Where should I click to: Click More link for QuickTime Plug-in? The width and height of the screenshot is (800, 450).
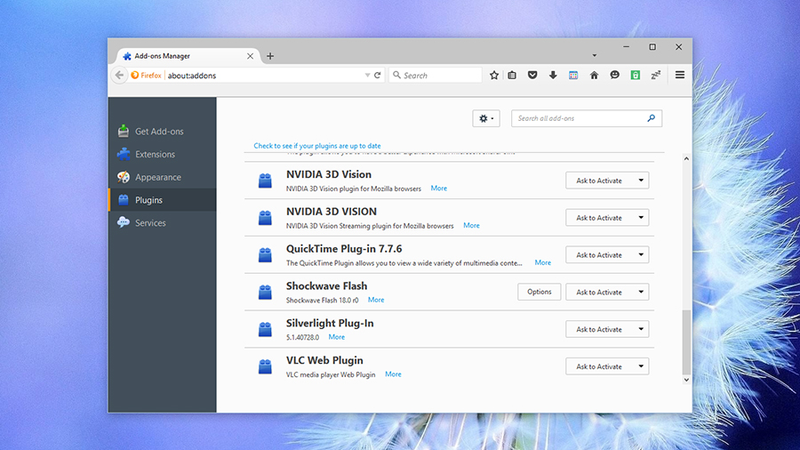click(543, 263)
